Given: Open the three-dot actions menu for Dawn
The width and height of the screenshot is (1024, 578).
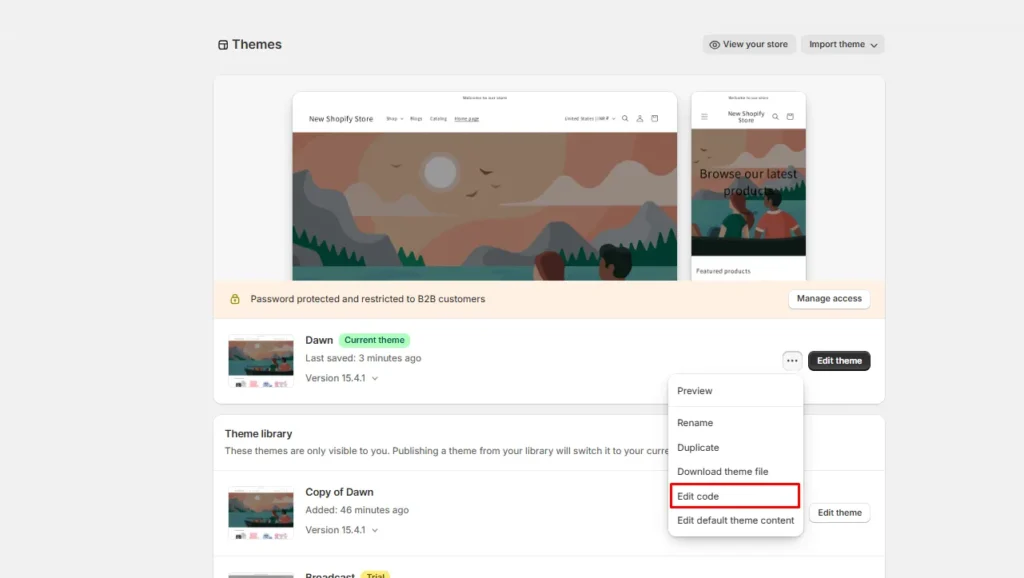Looking at the screenshot, I should 791,360.
